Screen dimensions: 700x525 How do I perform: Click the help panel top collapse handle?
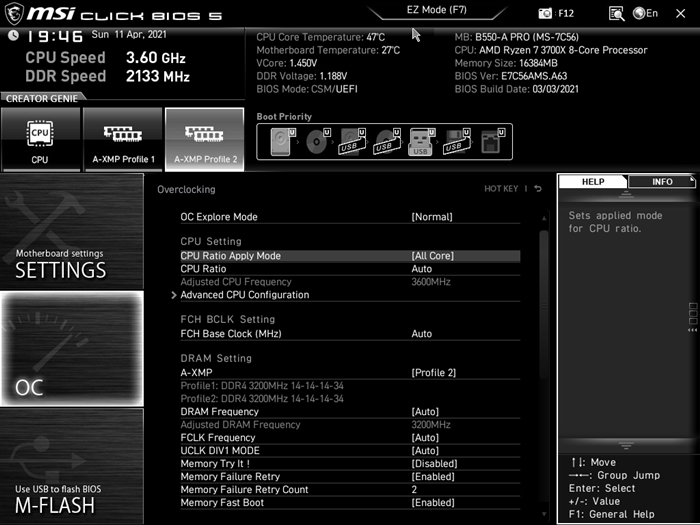pyautogui.click(x=626, y=194)
